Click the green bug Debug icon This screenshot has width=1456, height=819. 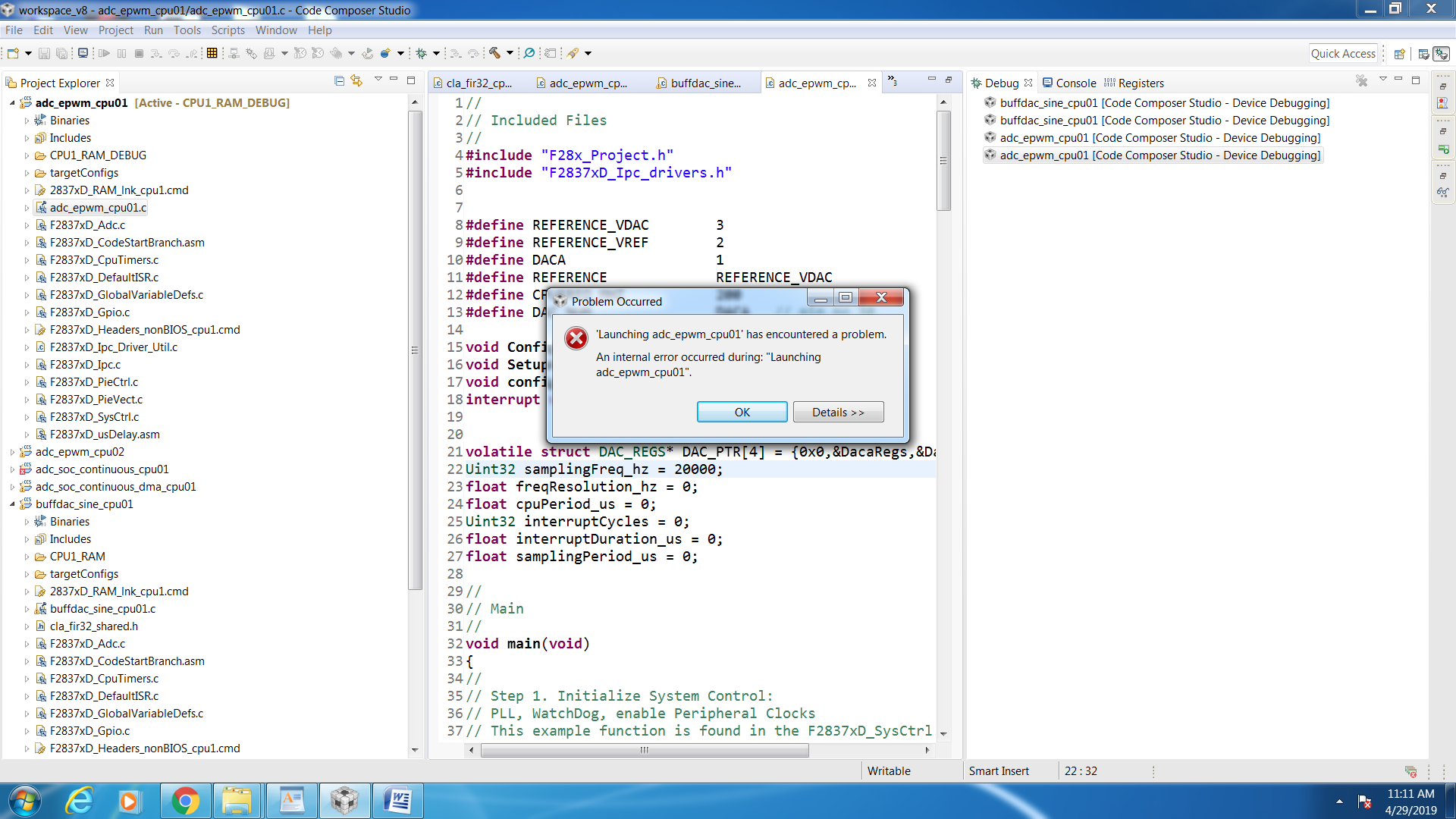click(422, 53)
